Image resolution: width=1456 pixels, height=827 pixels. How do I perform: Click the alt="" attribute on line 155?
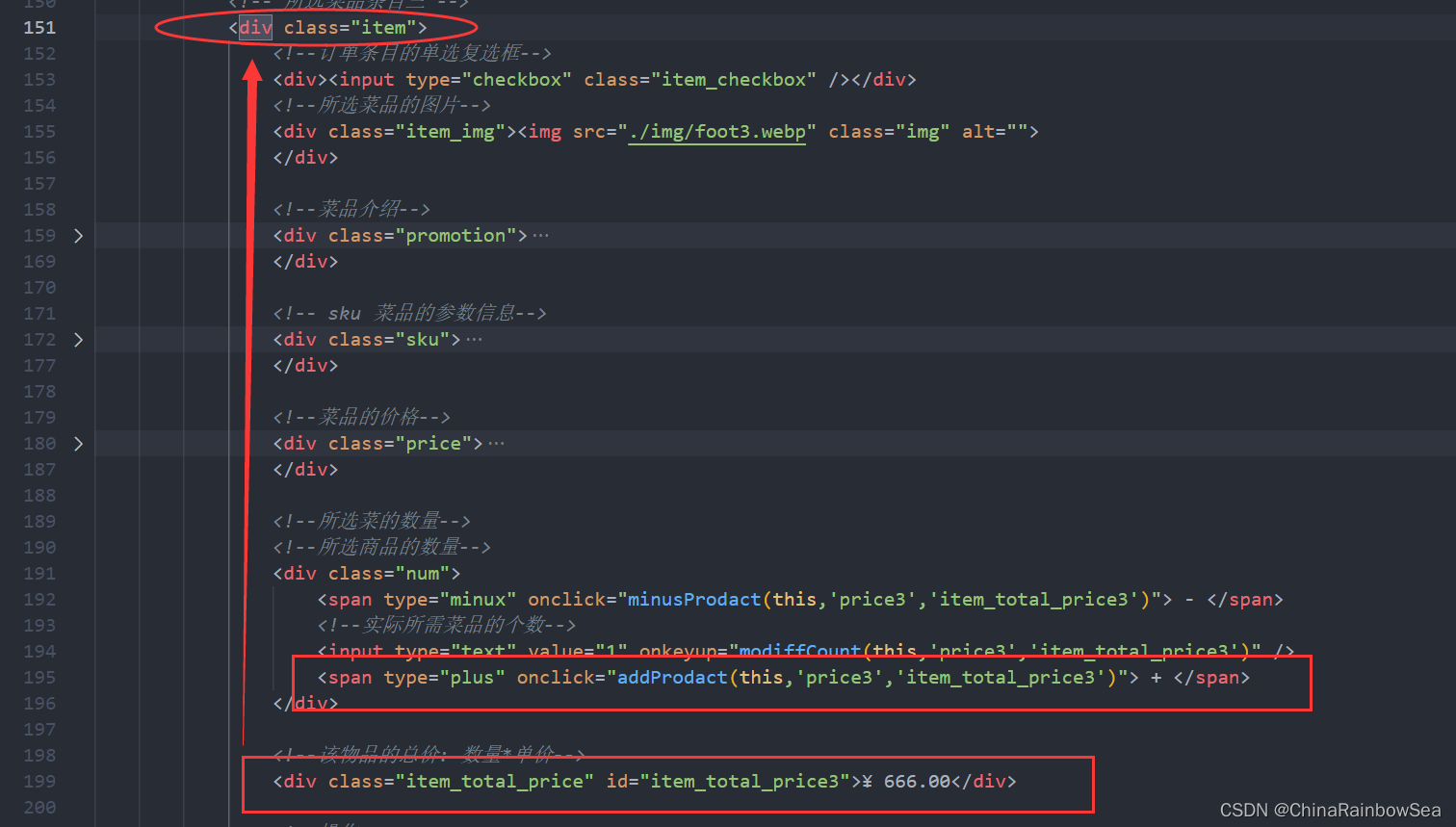pyautogui.click(x=995, y=132)
